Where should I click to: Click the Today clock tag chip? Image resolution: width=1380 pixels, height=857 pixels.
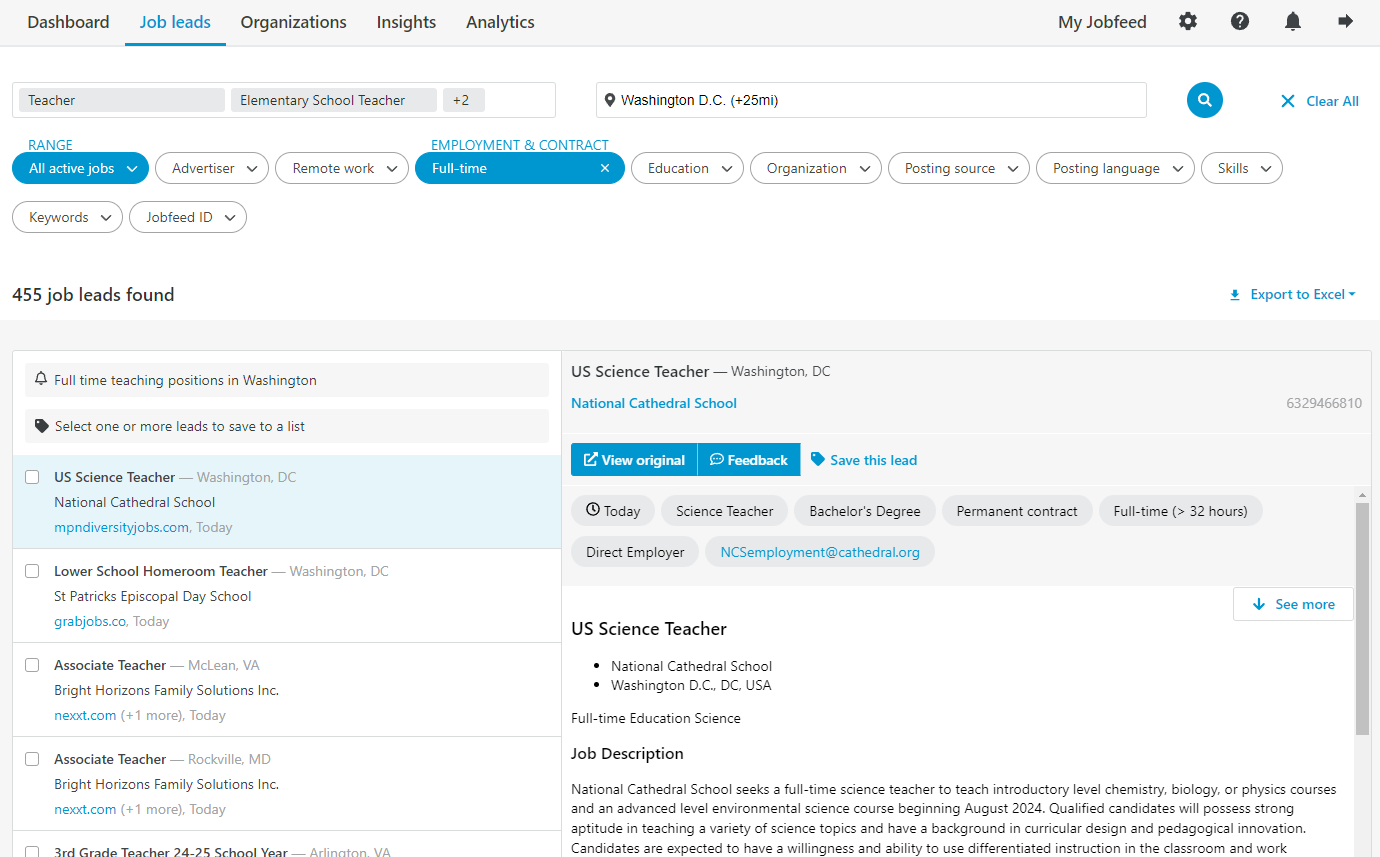click(613, 511)
